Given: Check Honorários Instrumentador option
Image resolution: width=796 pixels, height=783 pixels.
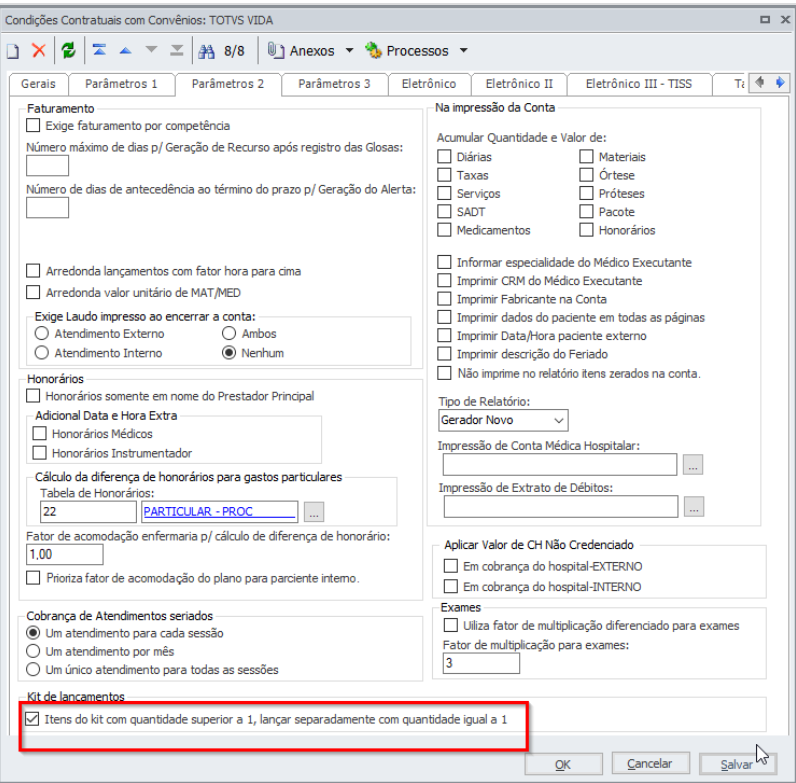Looking at the screenshot, I should [39, 452].
